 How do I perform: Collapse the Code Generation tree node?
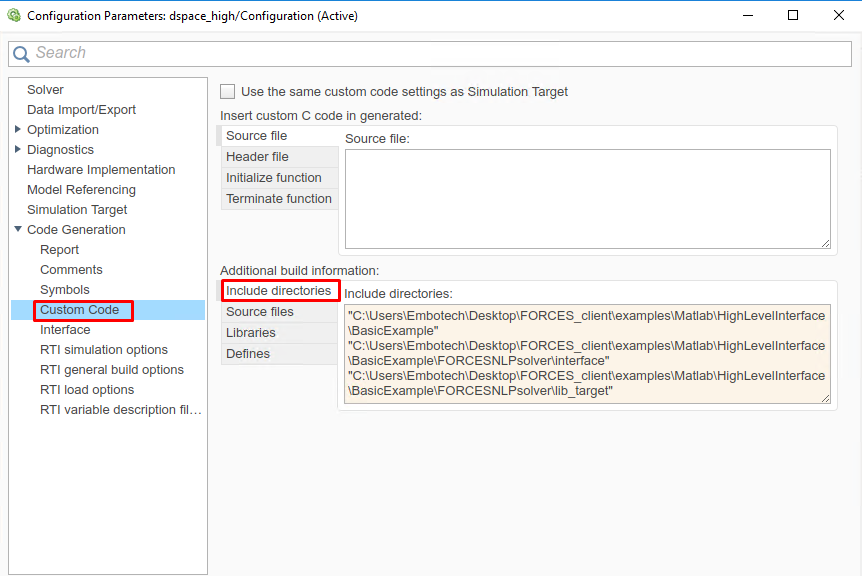[18, 230]
